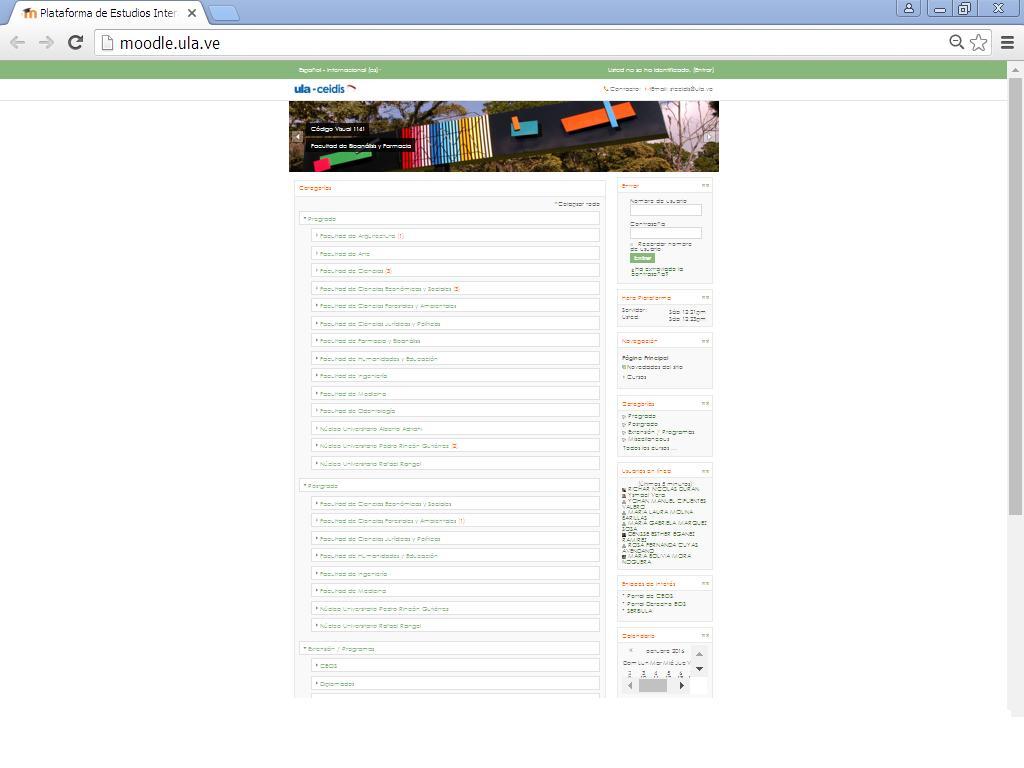The image size is (1024, 768).
Task: Open a new browser tab
Action: coord(224,13)
